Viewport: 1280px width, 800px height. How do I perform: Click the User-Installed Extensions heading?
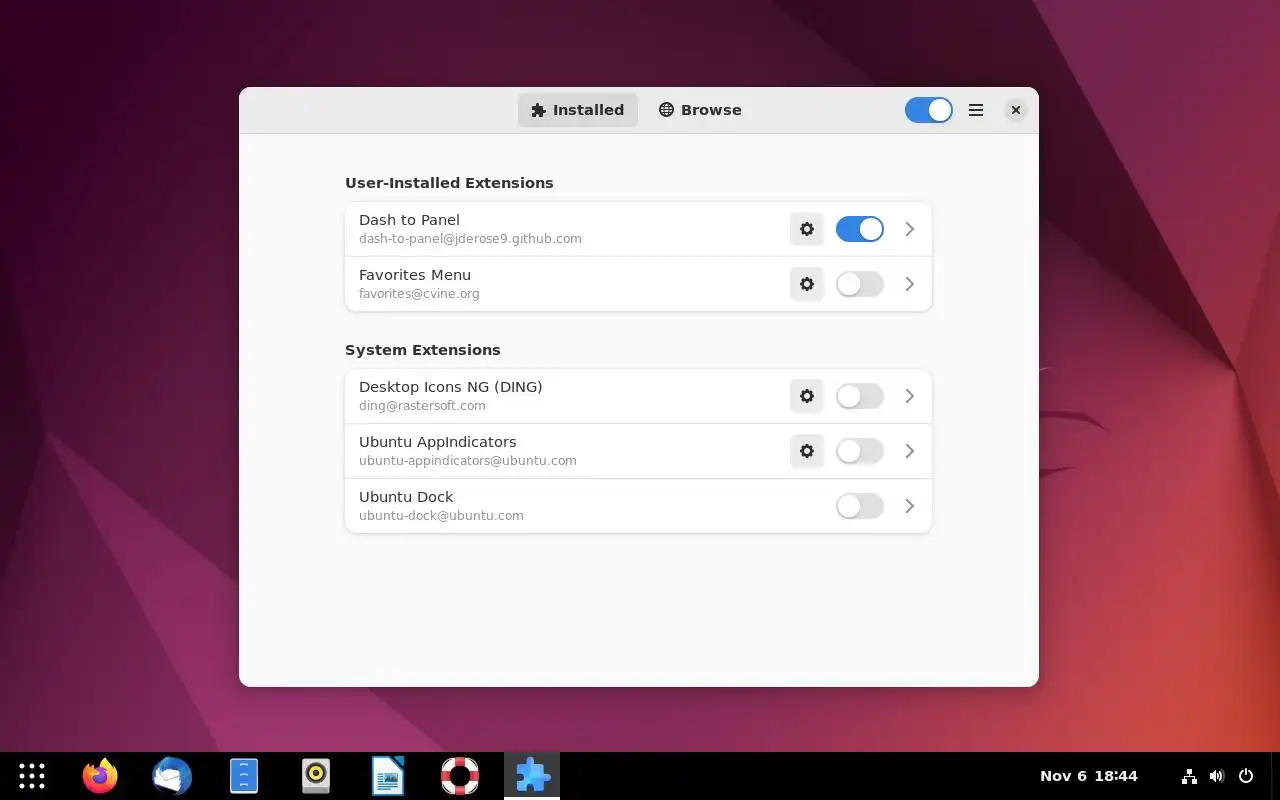pyautogui.click(x=449, y=183)
